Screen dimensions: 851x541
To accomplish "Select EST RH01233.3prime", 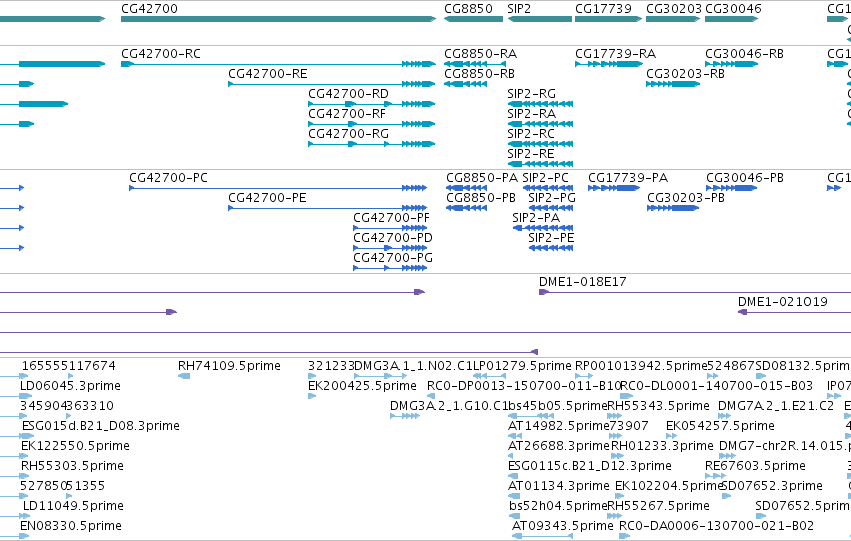I will coord(617,456).
